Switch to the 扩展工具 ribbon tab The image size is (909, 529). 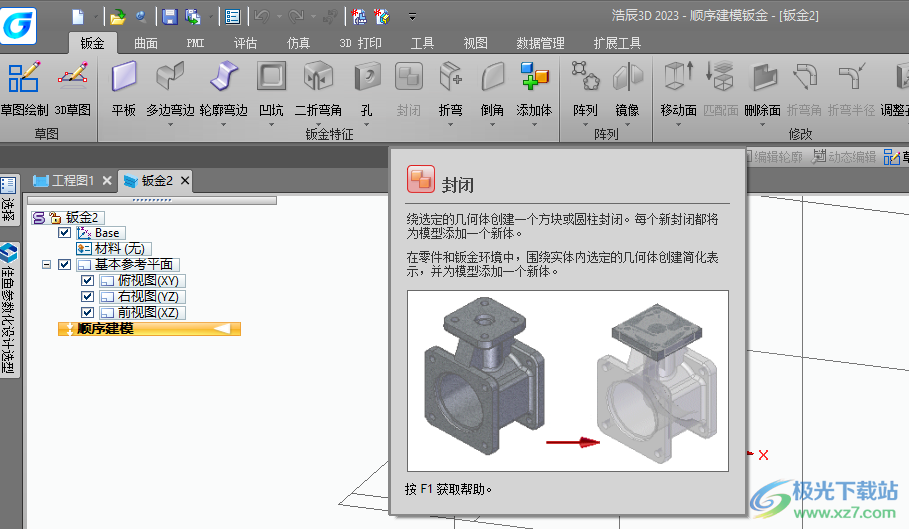coord(617,43)
